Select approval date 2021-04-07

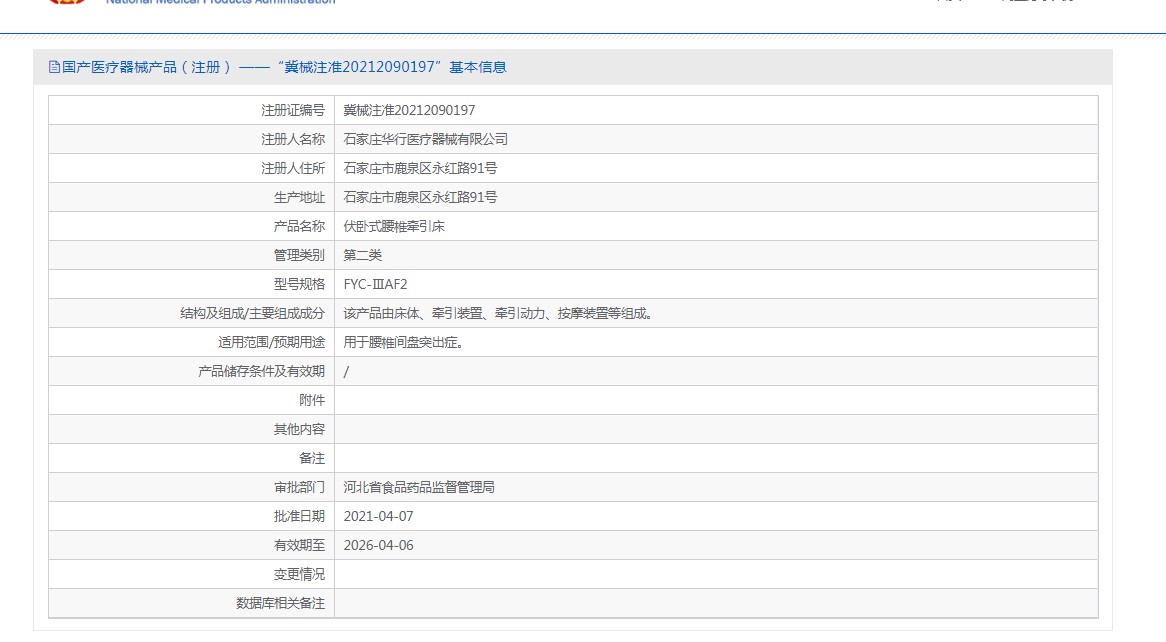(379, 516)
